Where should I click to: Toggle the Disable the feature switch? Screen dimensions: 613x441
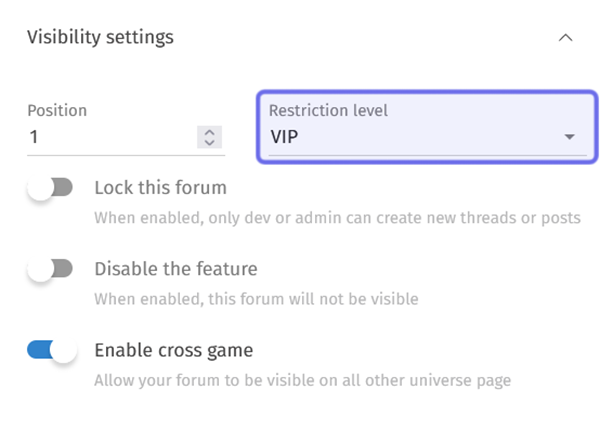click(x=51, y=269)
